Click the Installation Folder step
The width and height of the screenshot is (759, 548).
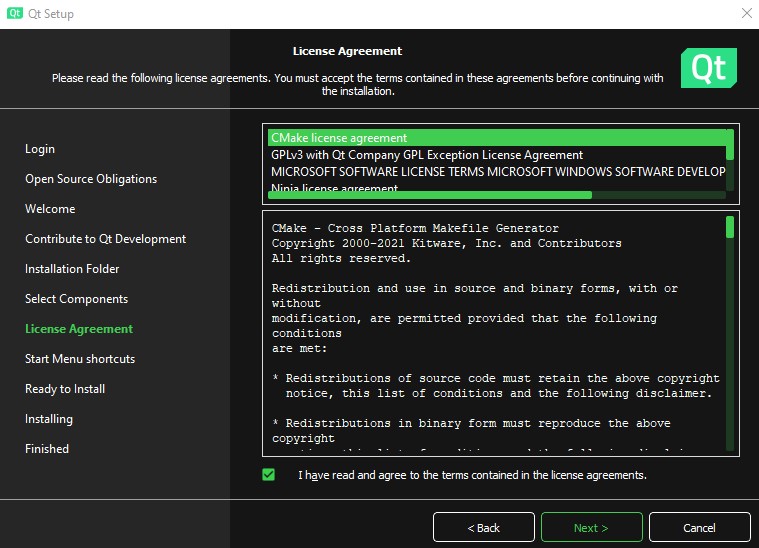tap(72, 269)
